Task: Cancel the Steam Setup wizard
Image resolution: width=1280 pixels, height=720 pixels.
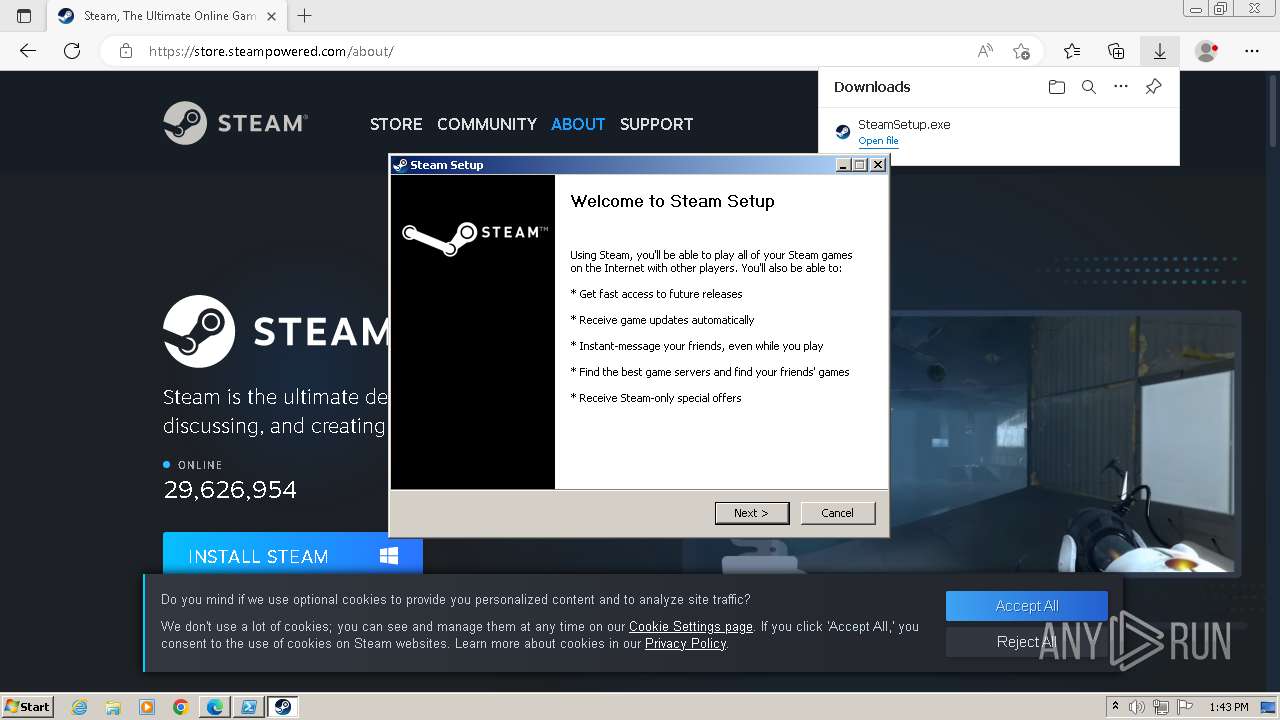Action: 837,513
